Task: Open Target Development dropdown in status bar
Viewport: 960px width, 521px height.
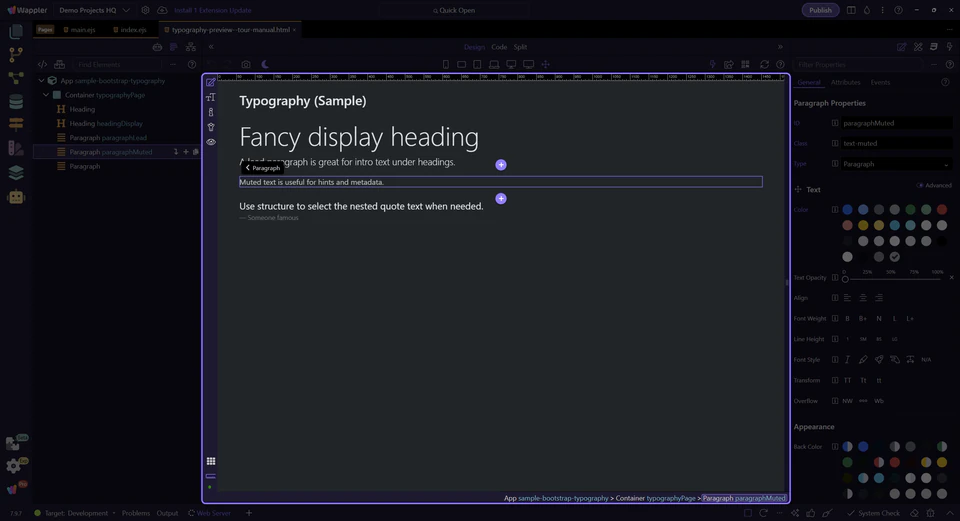Action: click(80, 513)
